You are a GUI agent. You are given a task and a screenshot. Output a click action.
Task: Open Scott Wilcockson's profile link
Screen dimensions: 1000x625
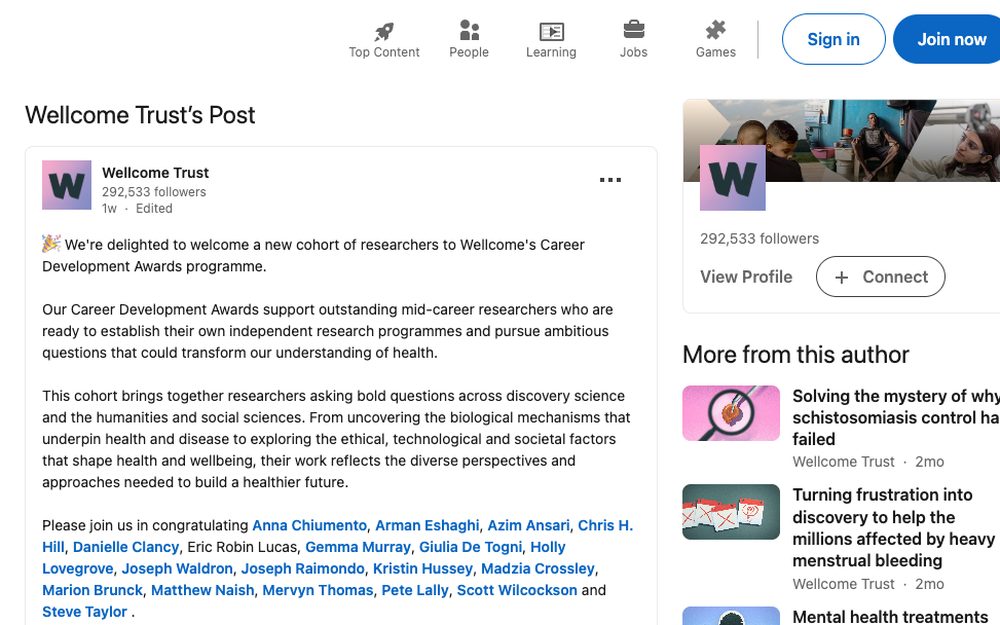(517, 591)
